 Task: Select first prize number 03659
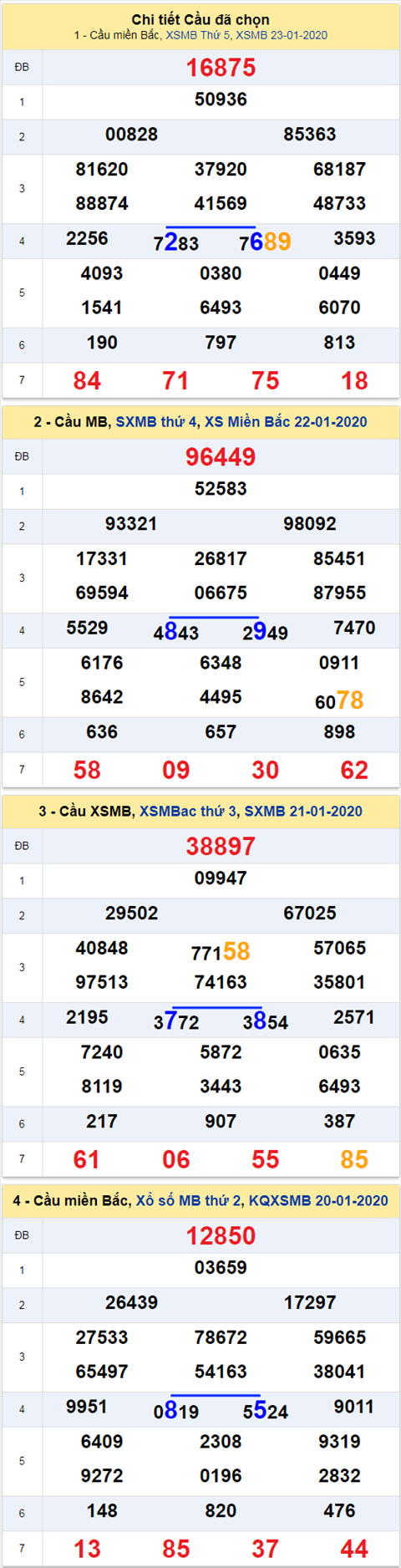click(x=221, y=1268)
